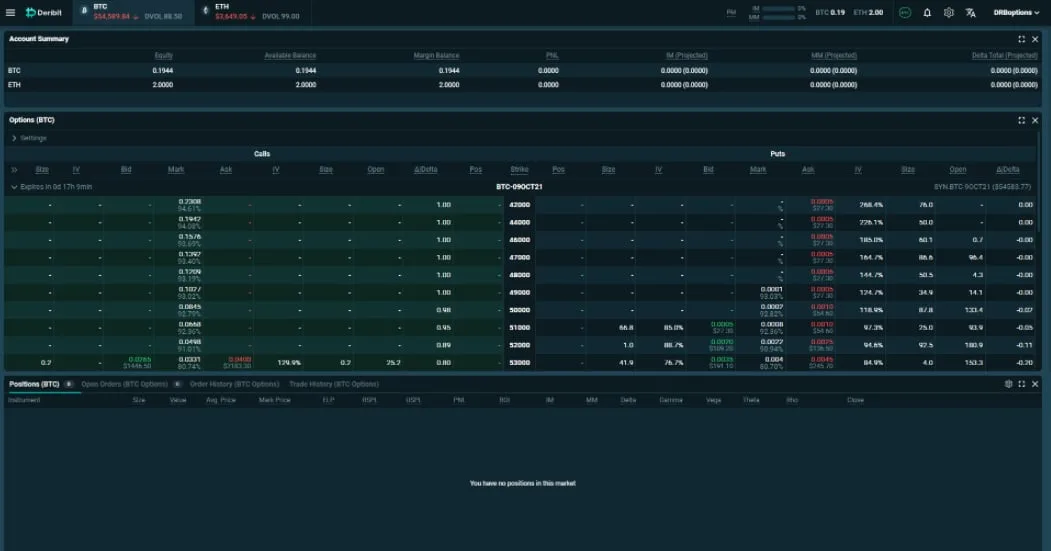
Task: Open the notifications bell
Action: [x=927, y=13]
